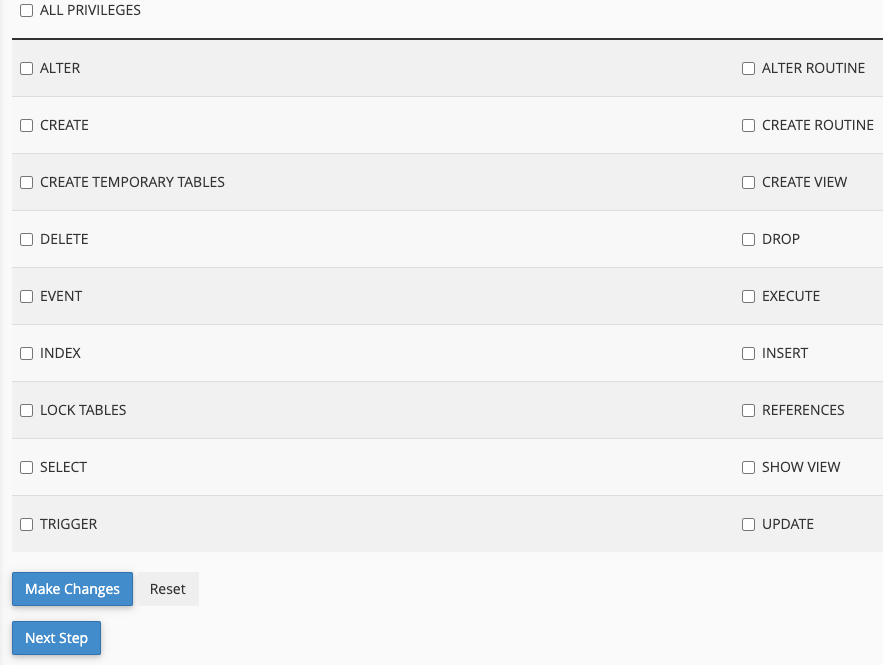Grant the INSERT privilege
883x665 pixels.
pos(748,354)
